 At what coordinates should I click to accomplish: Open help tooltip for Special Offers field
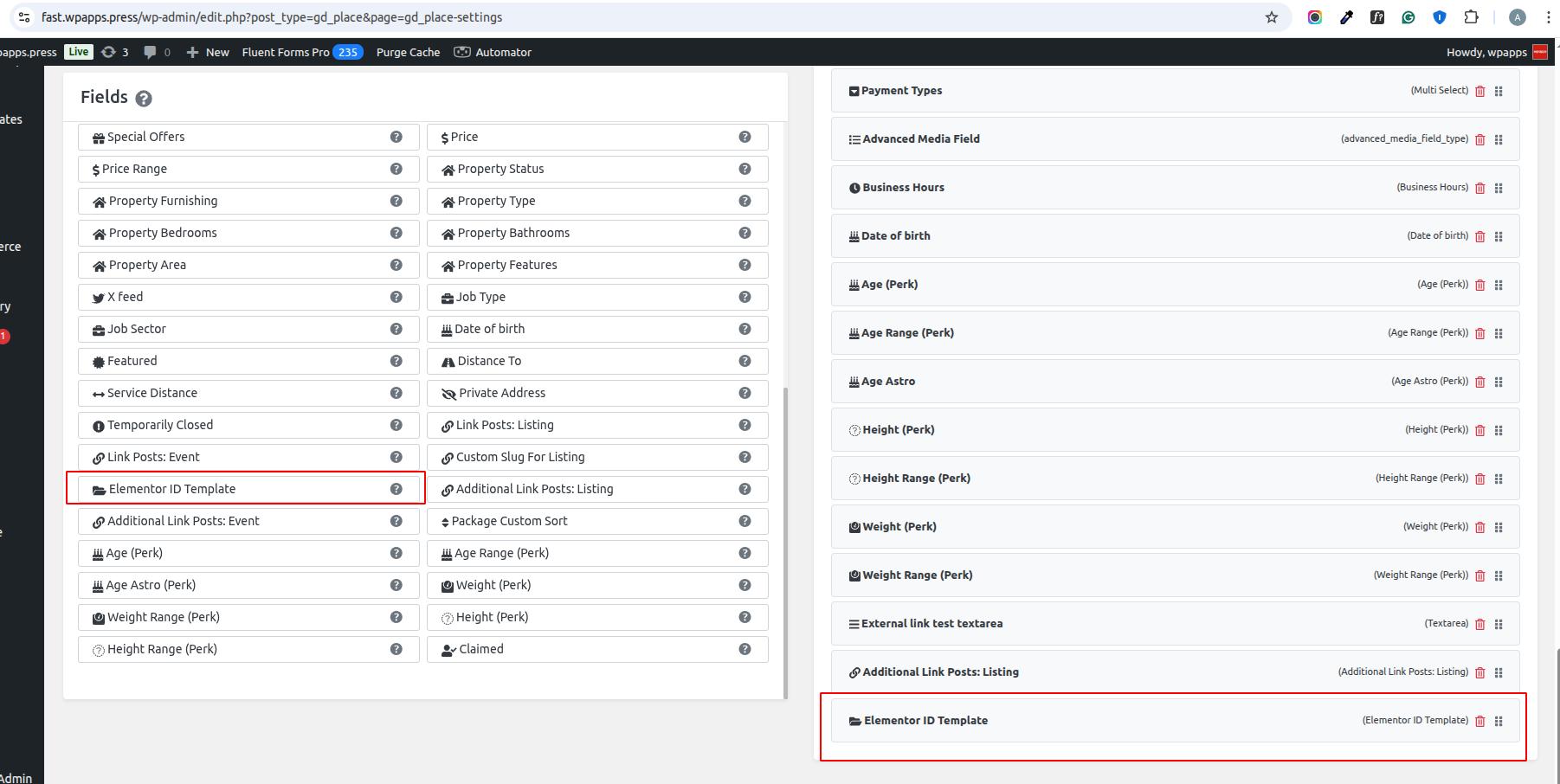pyautogui.click(x=396, y=137)
